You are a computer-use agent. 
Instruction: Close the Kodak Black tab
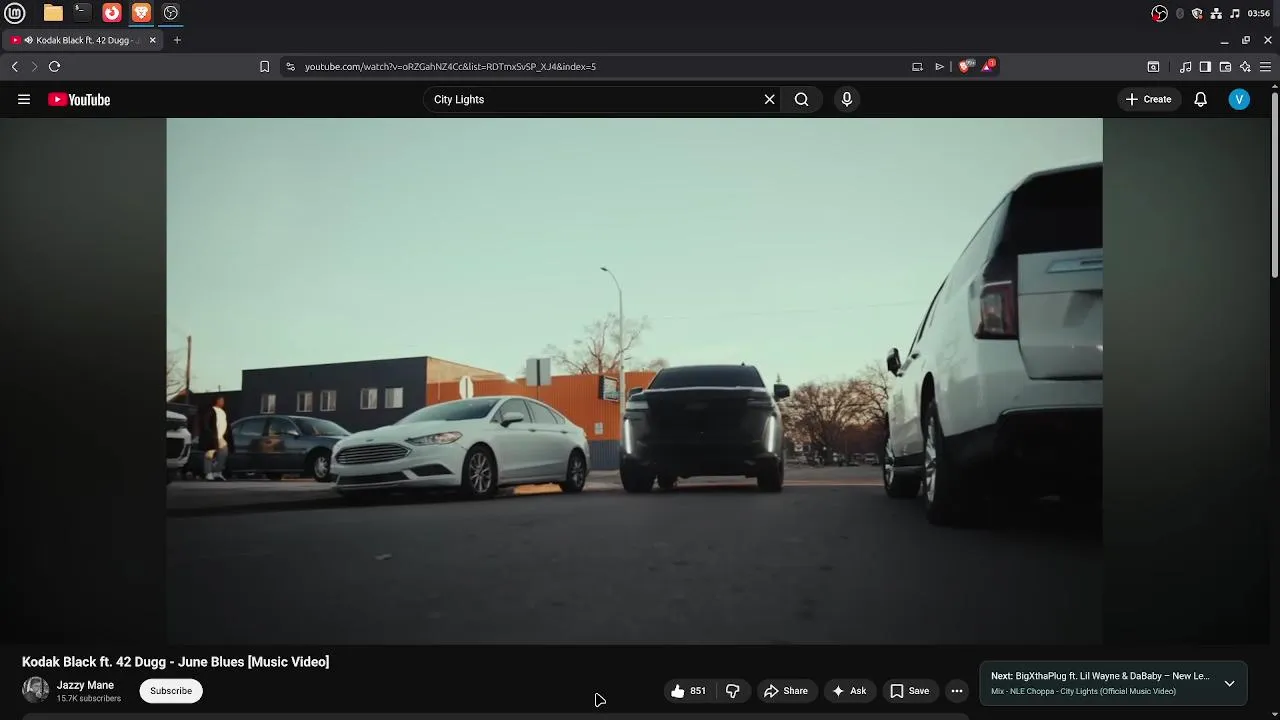152,40
